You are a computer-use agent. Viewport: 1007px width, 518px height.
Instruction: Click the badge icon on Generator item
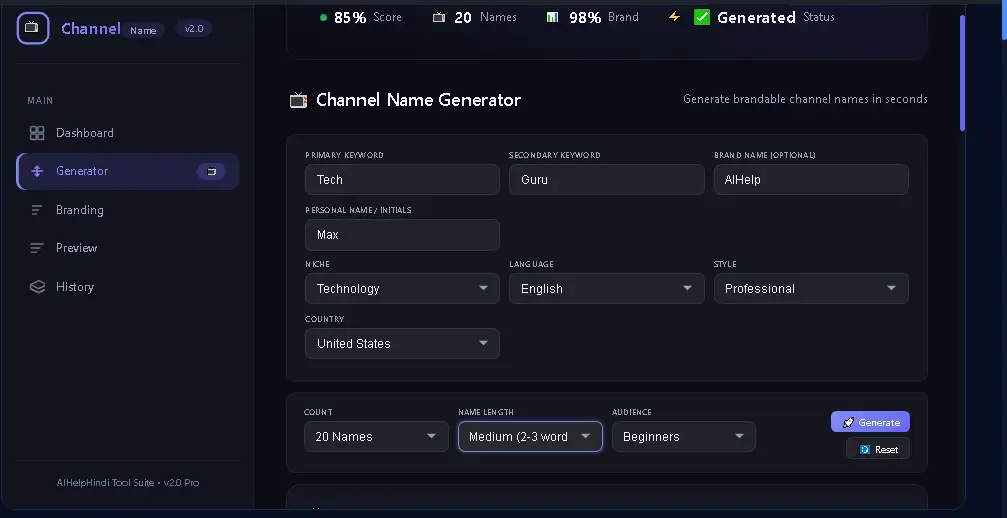[211, 171]
